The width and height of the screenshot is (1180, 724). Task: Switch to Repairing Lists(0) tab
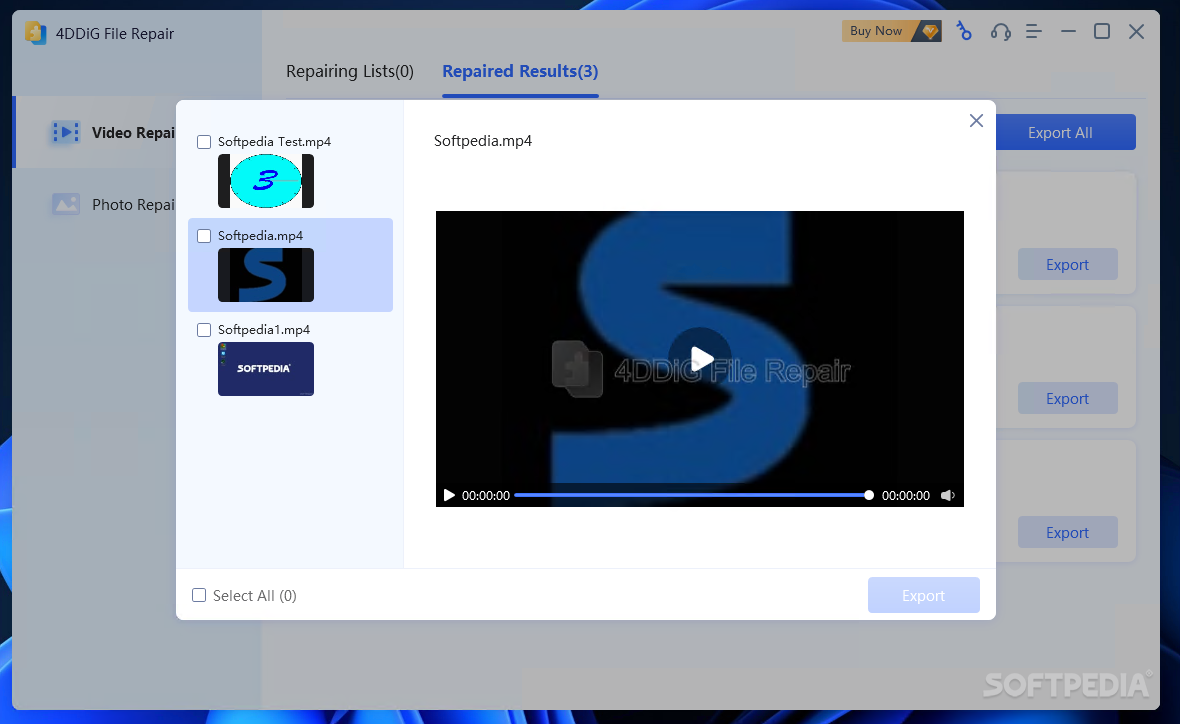[x=349, y=71]
